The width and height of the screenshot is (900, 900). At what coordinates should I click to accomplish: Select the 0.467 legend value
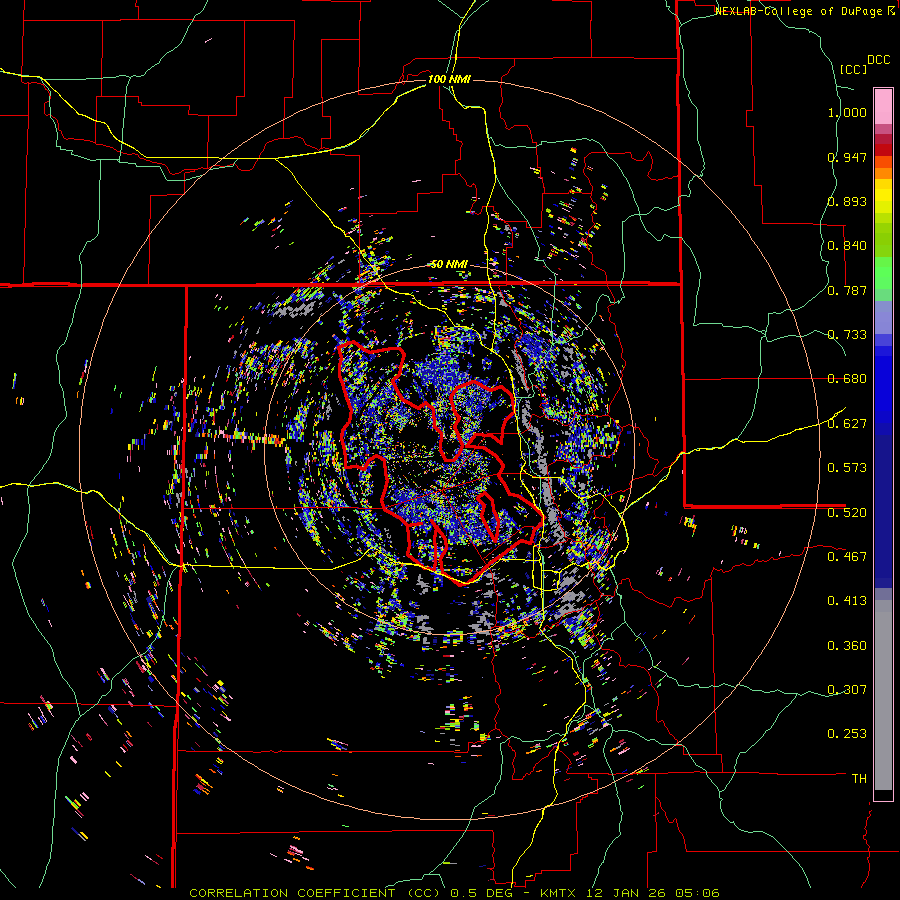(847, 557)
